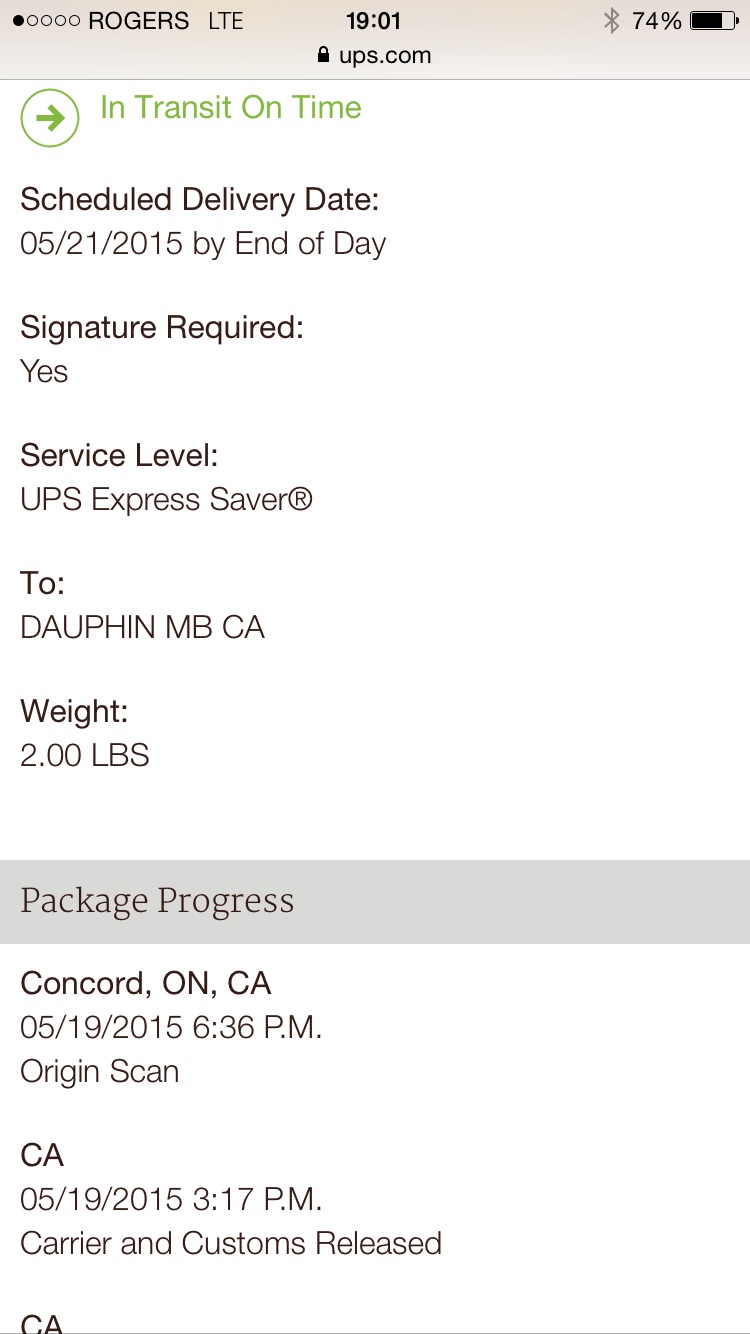Tap the ROGERS LTE carrier label
Screen dimensions: 750x1334
click(x=166, y=21)
